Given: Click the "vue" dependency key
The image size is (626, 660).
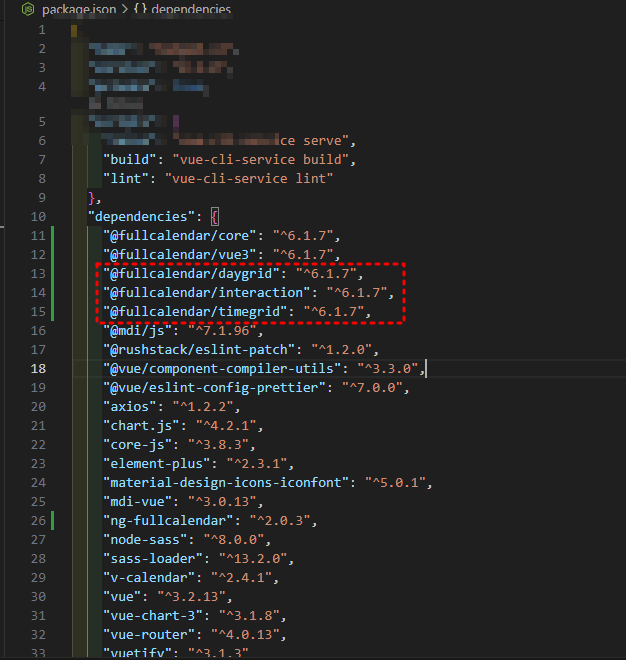Looking at the screenshot, I should click(x=122, y=597).
